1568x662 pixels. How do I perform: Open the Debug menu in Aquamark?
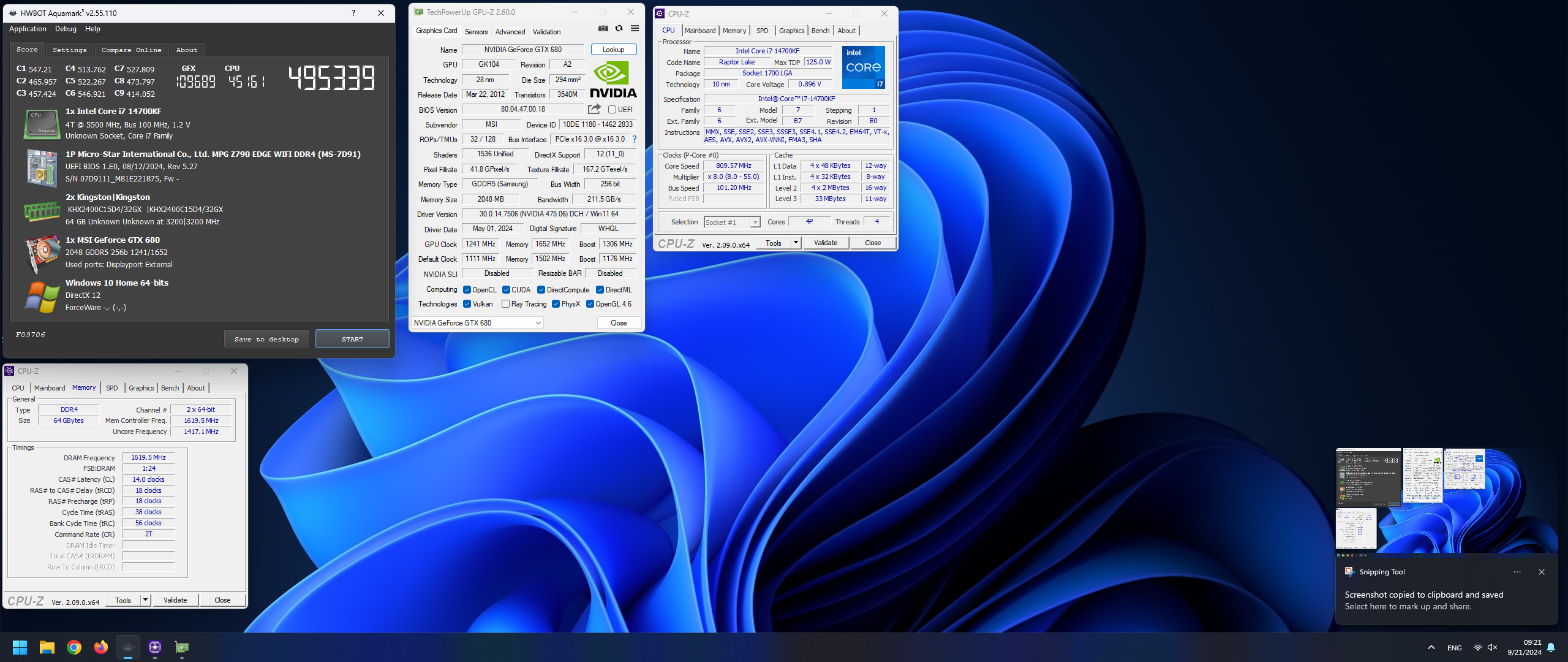[66, 29]
